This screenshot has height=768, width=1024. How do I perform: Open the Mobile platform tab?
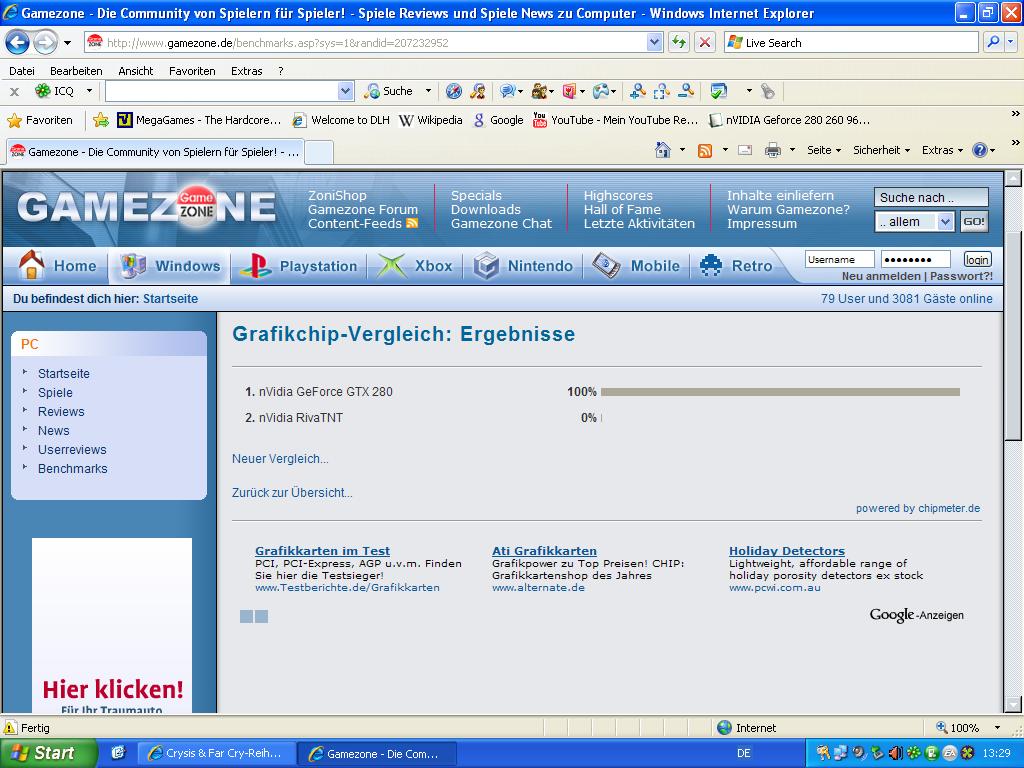(637, 266)
